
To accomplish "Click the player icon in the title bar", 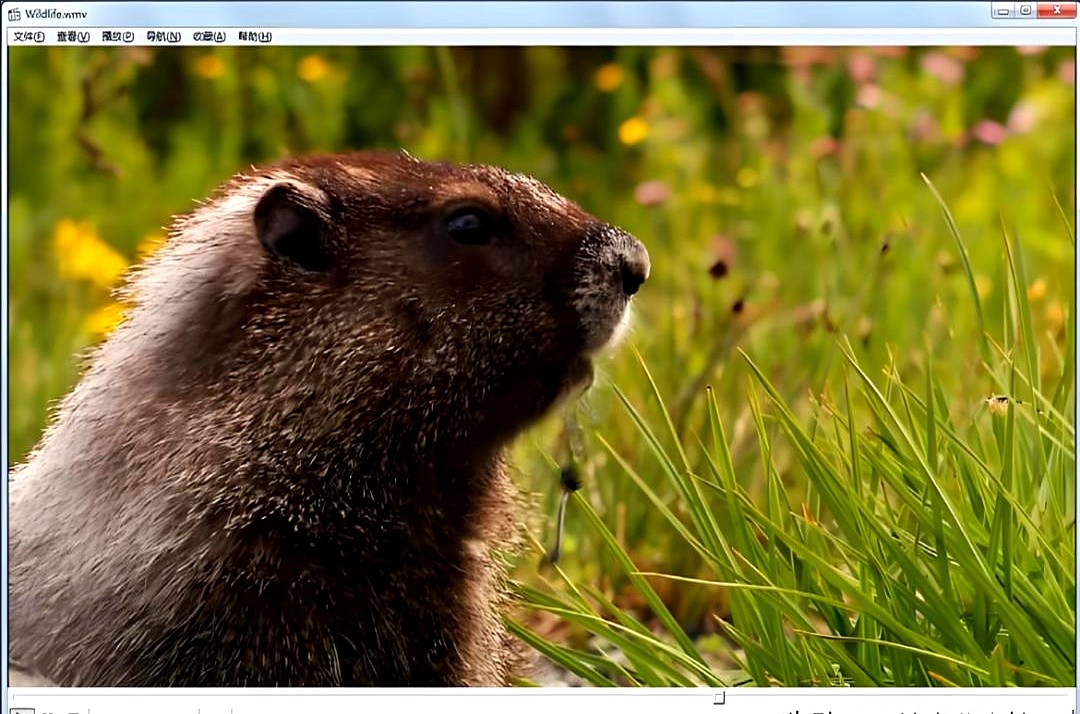I will pos(14,14).
